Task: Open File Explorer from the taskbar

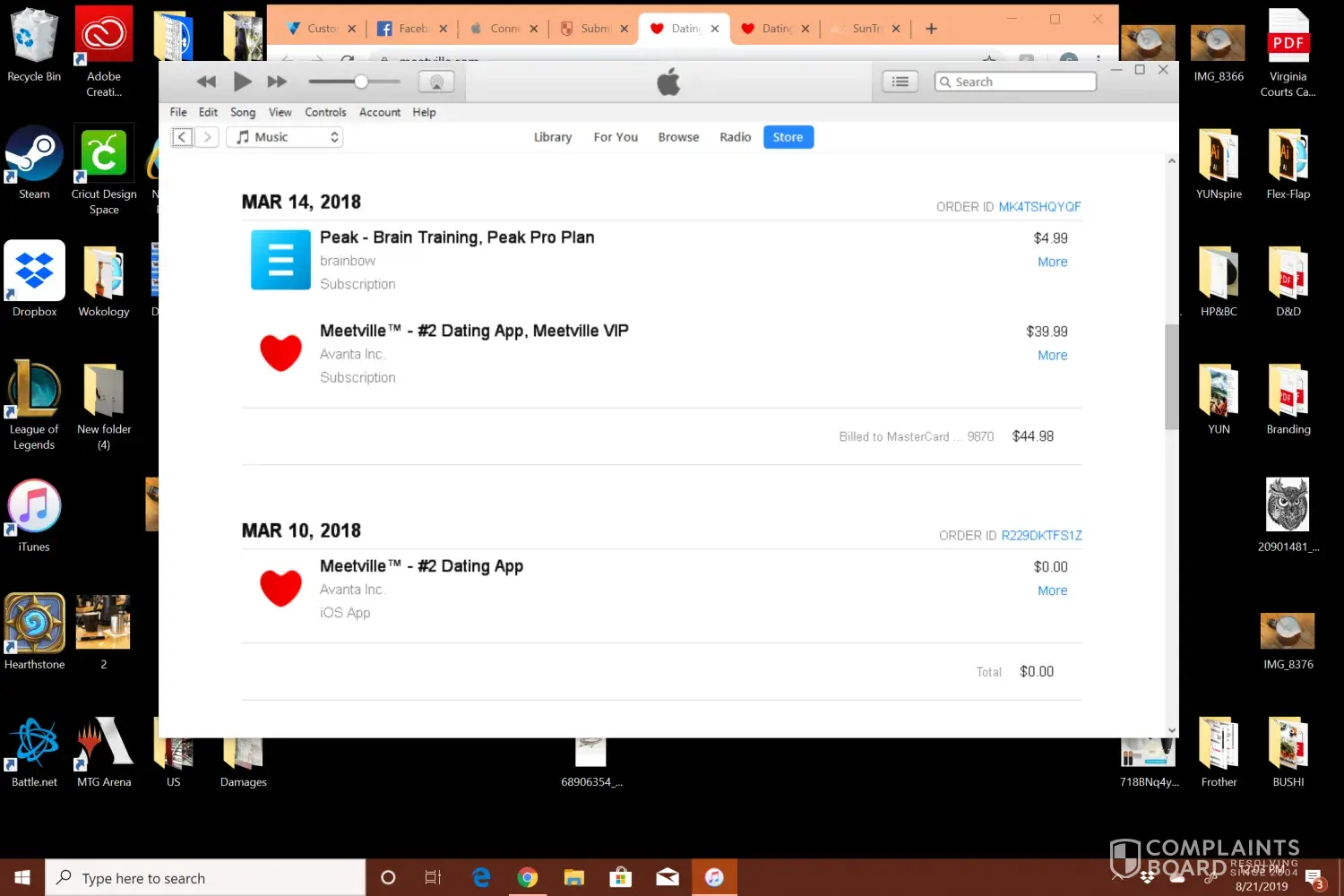Action: coord(573,877)
